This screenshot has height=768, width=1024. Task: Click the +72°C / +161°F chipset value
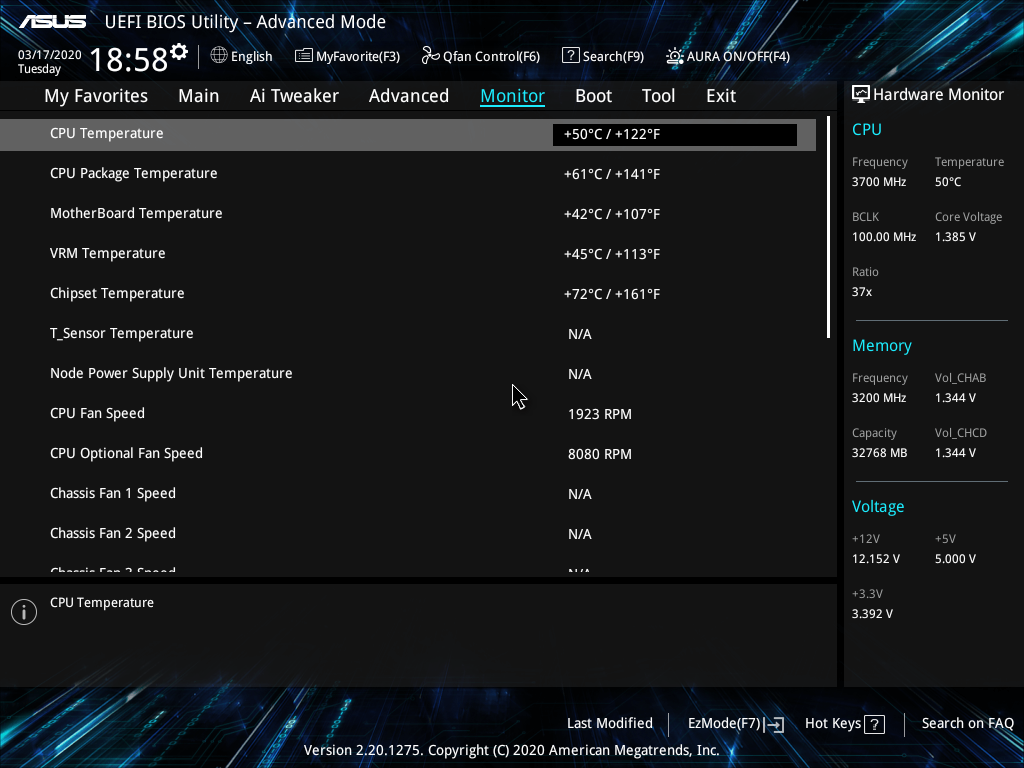pos(612,294)
